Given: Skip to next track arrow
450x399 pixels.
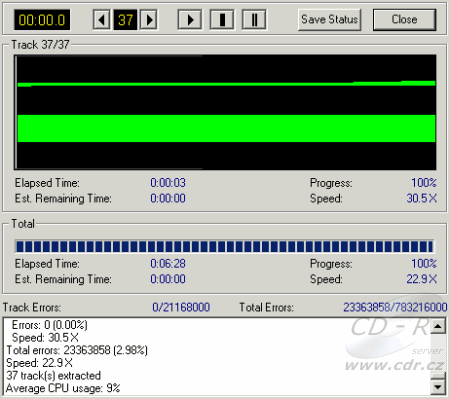Looking at the screenshot, I should coord(149,20).
